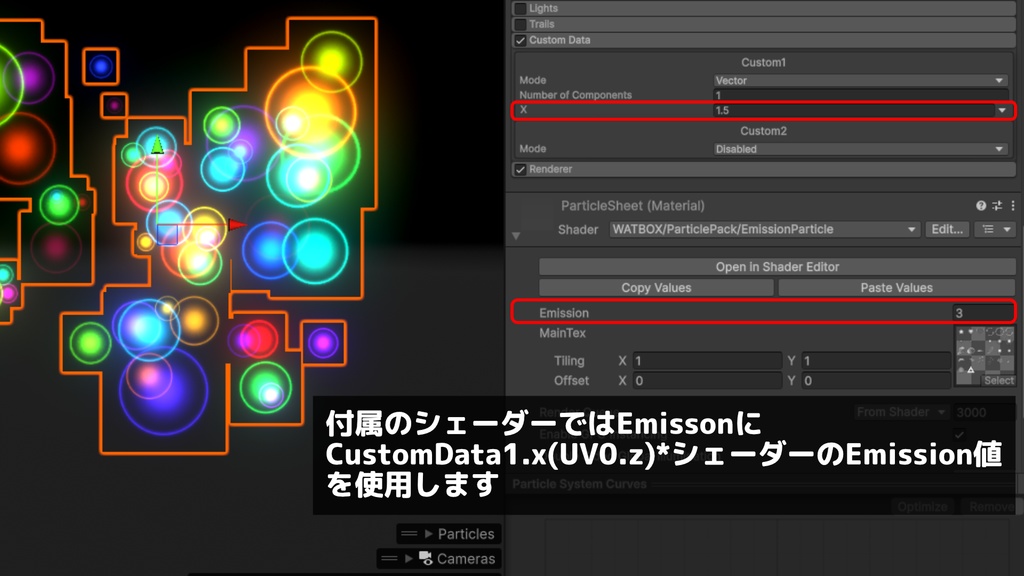Expand the Cameras entry in the hierarchy
The image size is (1024, 576).
408,558
